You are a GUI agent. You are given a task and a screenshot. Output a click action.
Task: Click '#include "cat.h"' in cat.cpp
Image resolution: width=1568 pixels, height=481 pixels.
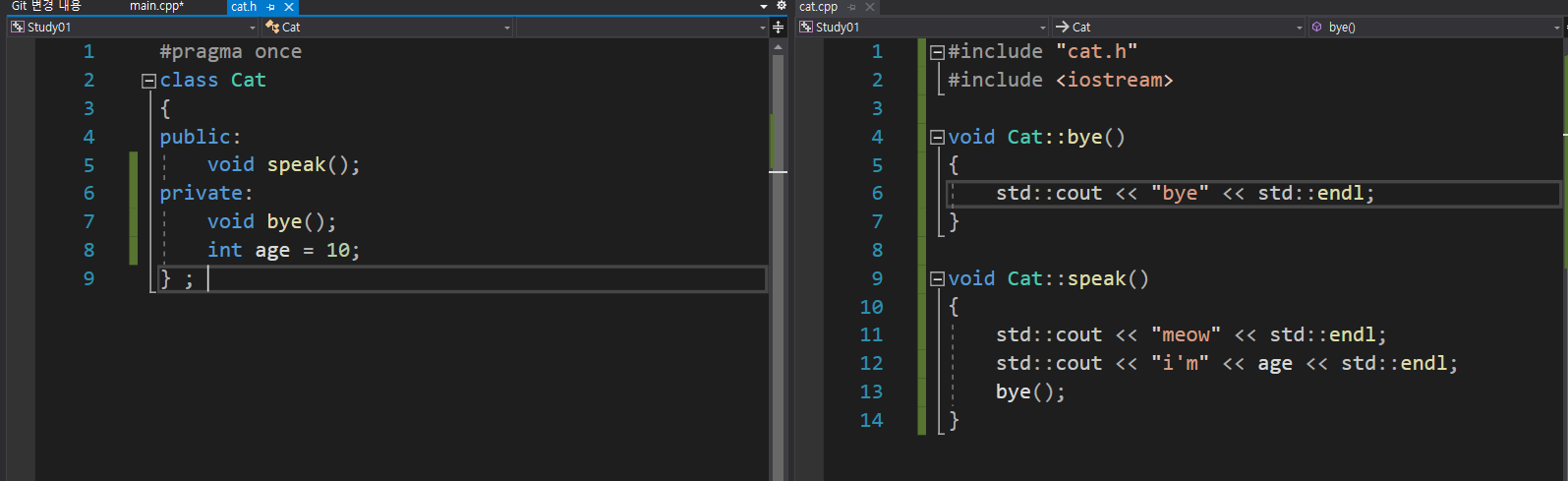[x=1043, y=52]
